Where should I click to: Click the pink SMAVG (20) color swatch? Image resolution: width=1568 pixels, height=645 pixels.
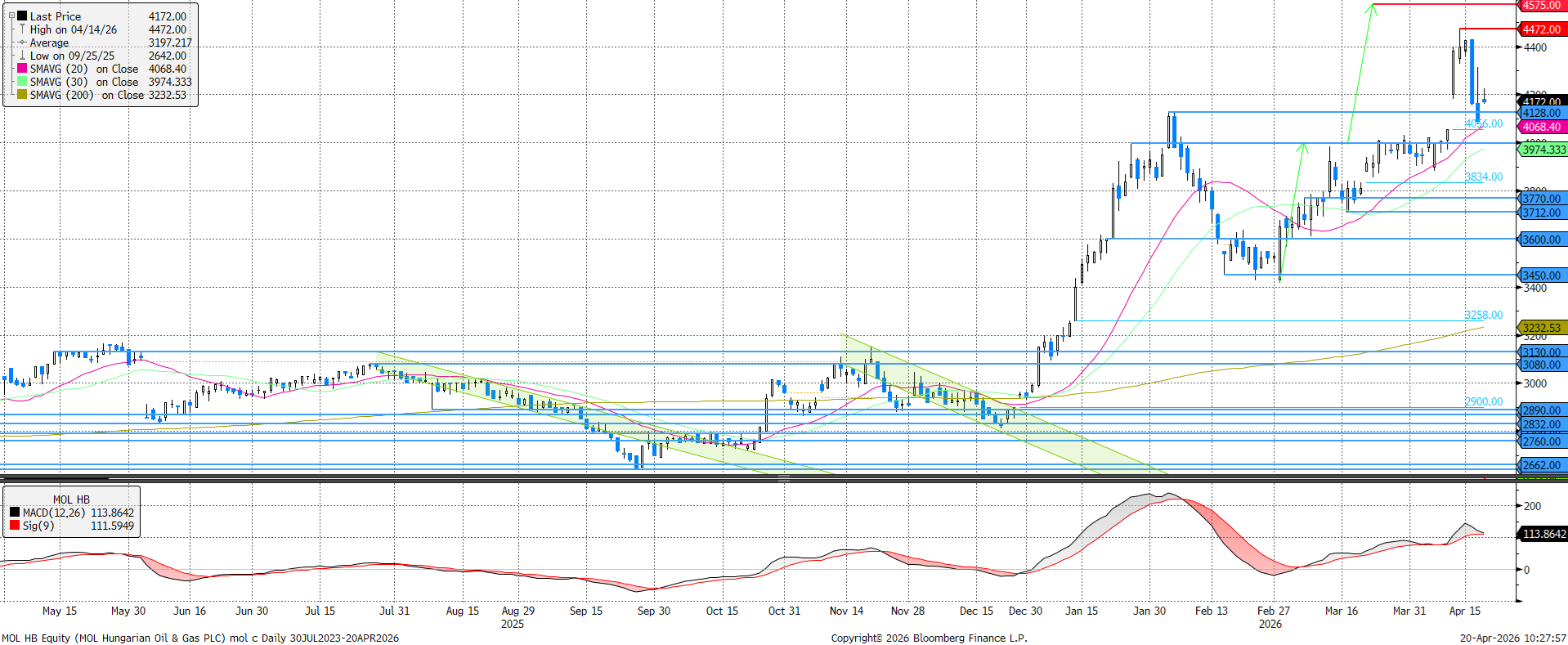(x=22, y=69)
